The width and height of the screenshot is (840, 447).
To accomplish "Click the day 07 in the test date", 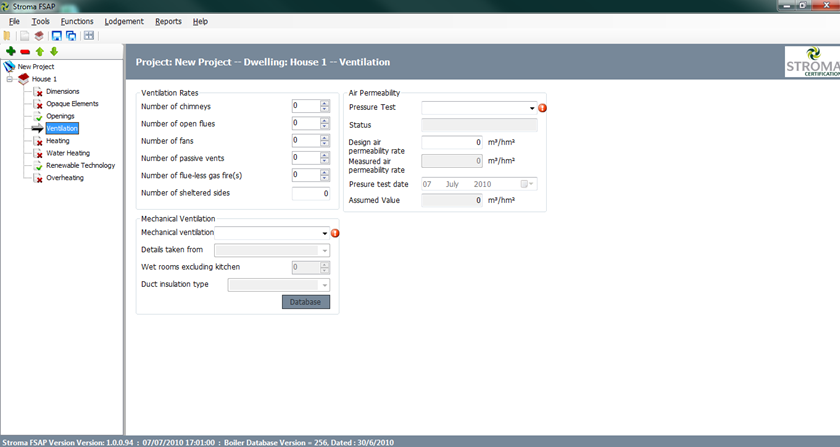I will (x=427, y=184).
